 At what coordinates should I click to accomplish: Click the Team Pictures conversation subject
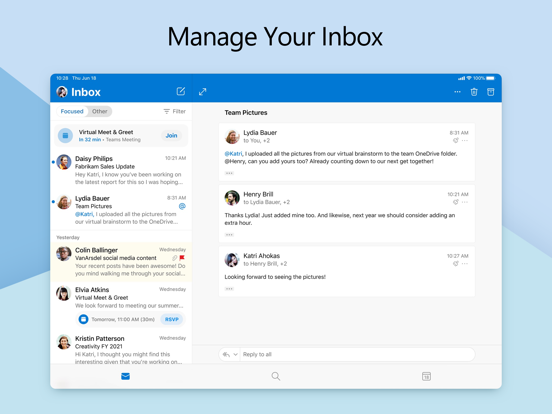[246, 113]
